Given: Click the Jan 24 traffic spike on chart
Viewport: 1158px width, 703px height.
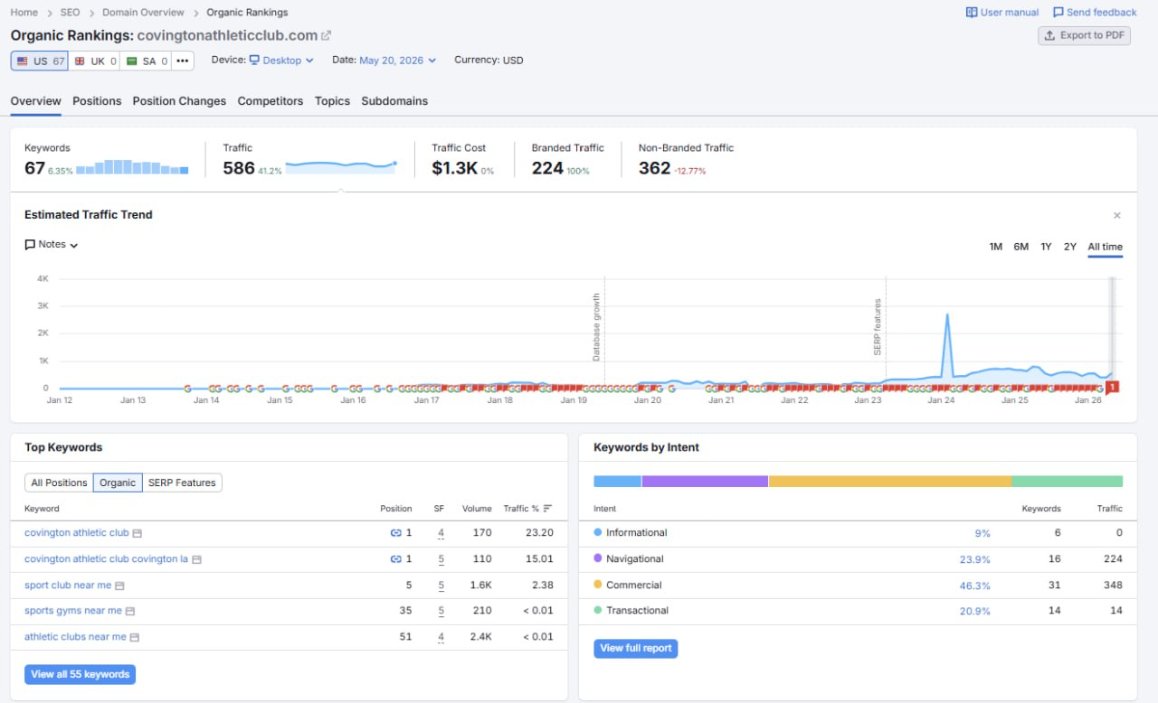Looking at the screenshot, I should pos(947,316).
